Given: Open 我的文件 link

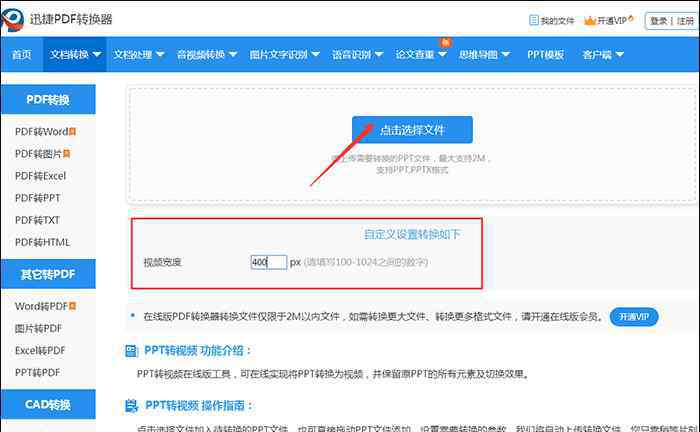Looking at the screenshot, I should click(x=557, y=21).
